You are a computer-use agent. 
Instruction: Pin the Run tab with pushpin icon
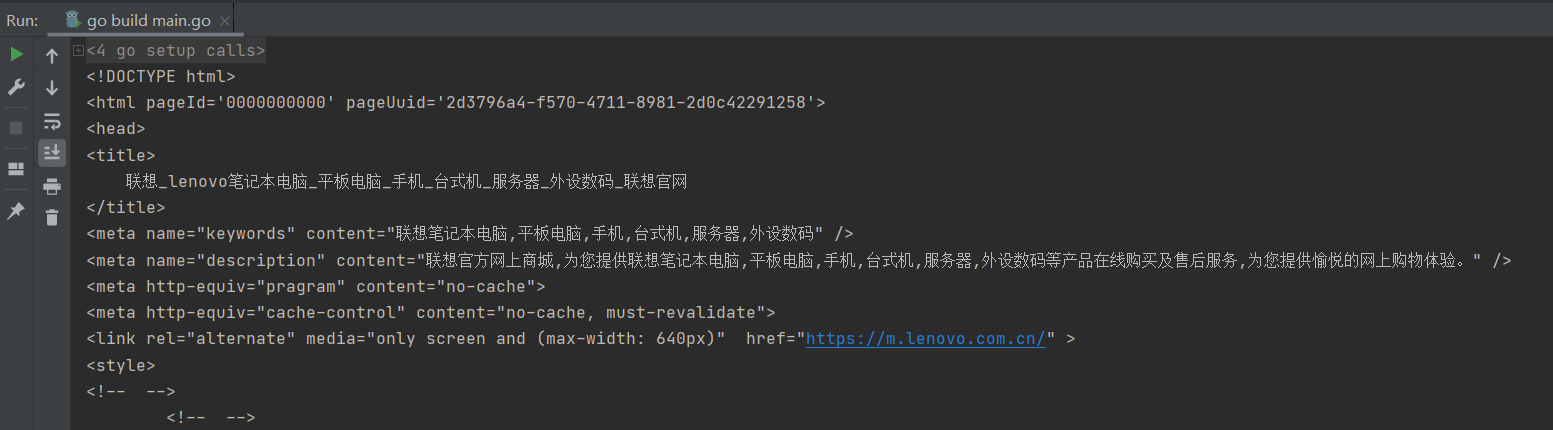click(x=16, y=211)
